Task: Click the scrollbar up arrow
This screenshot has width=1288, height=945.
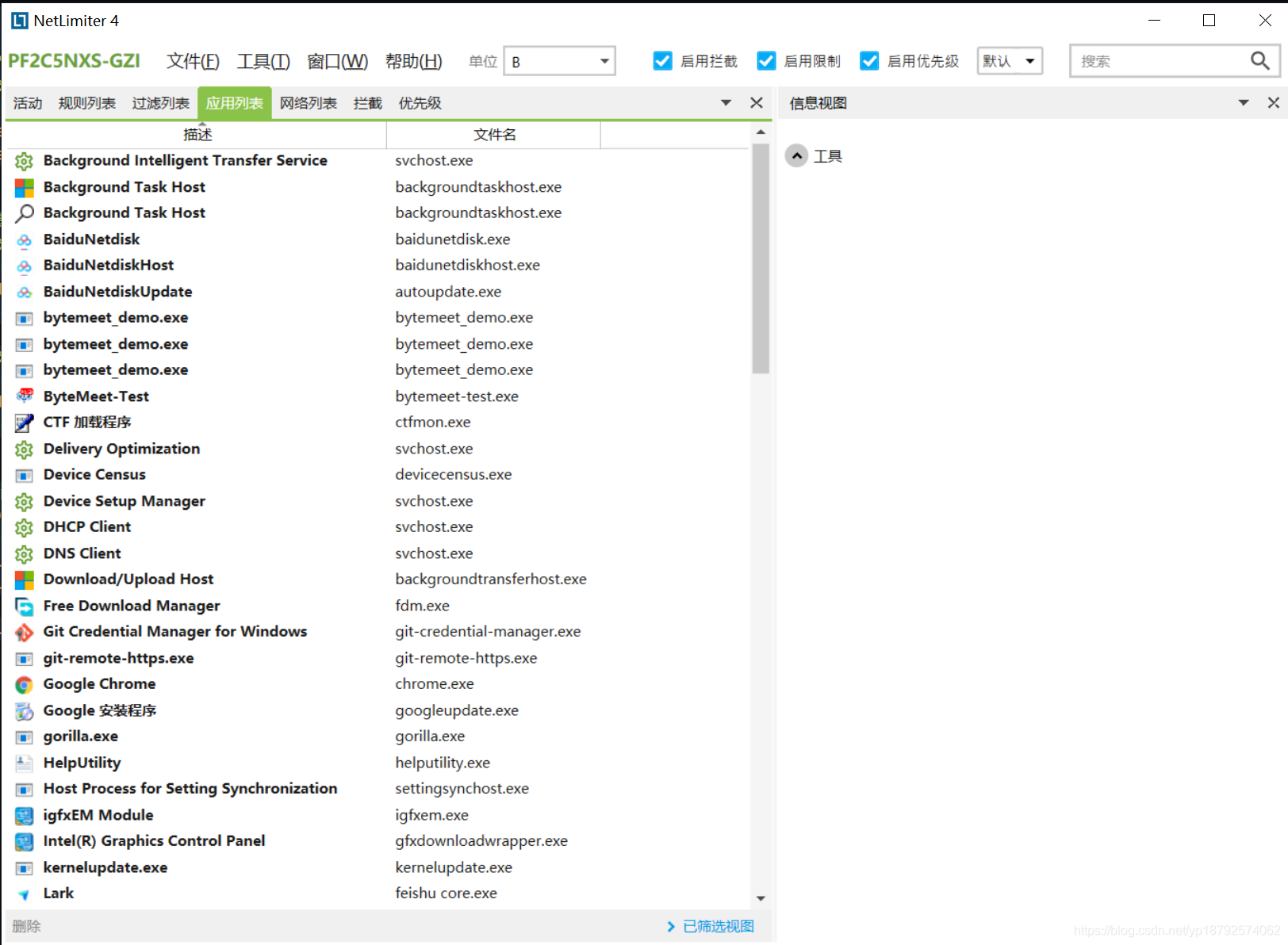Action: (761, 132)
